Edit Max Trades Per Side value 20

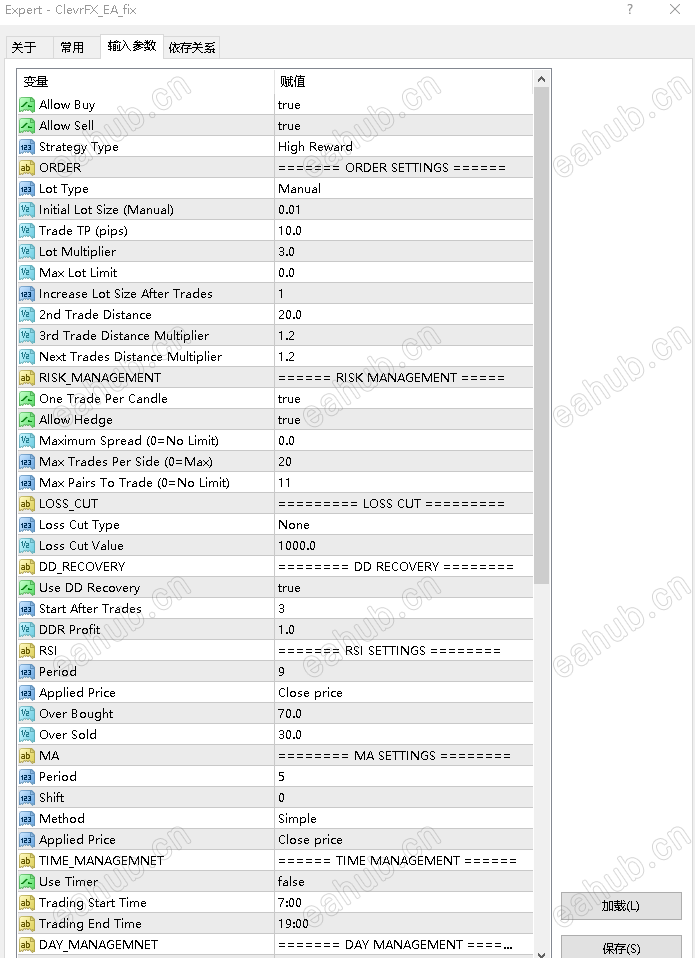tap(404, 461)
